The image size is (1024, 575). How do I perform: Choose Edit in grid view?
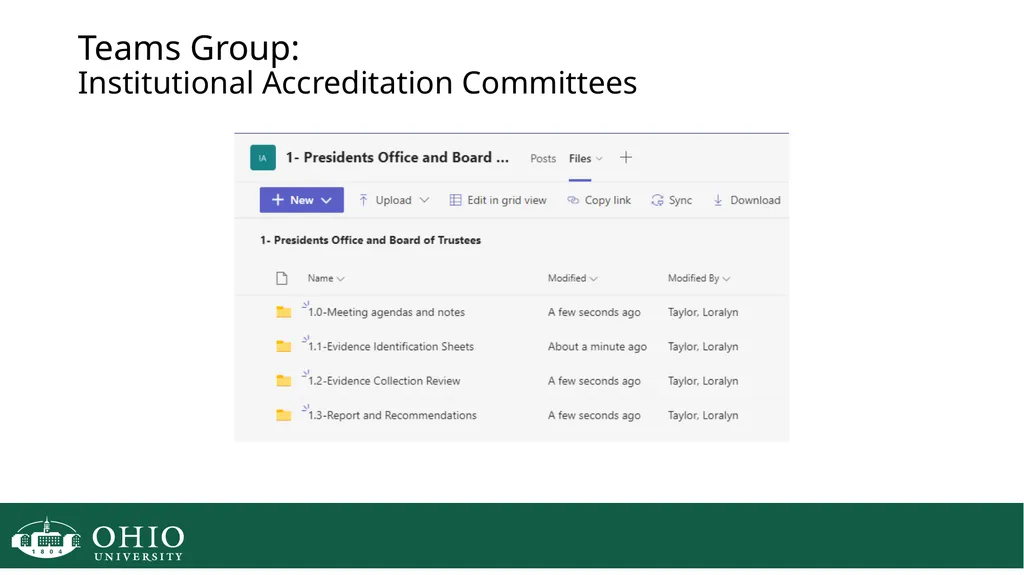click(506, 200)
